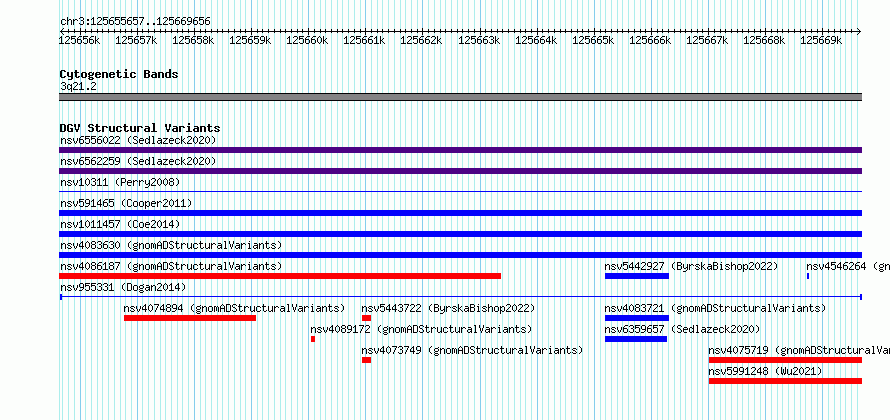
Task: Open variant label nsv4083721 (gnomADStructuralVariants)
Action: click(715, 308)
